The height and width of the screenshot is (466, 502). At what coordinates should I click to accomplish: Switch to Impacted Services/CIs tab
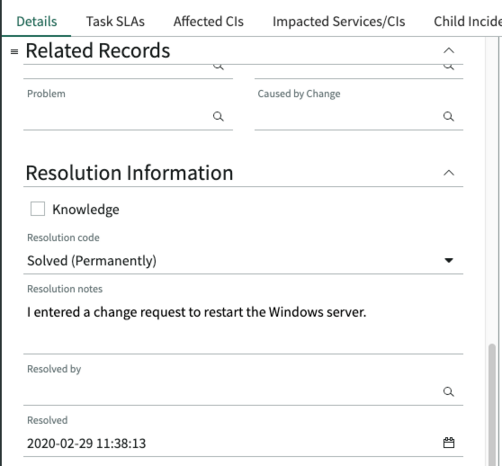point(339,22)
